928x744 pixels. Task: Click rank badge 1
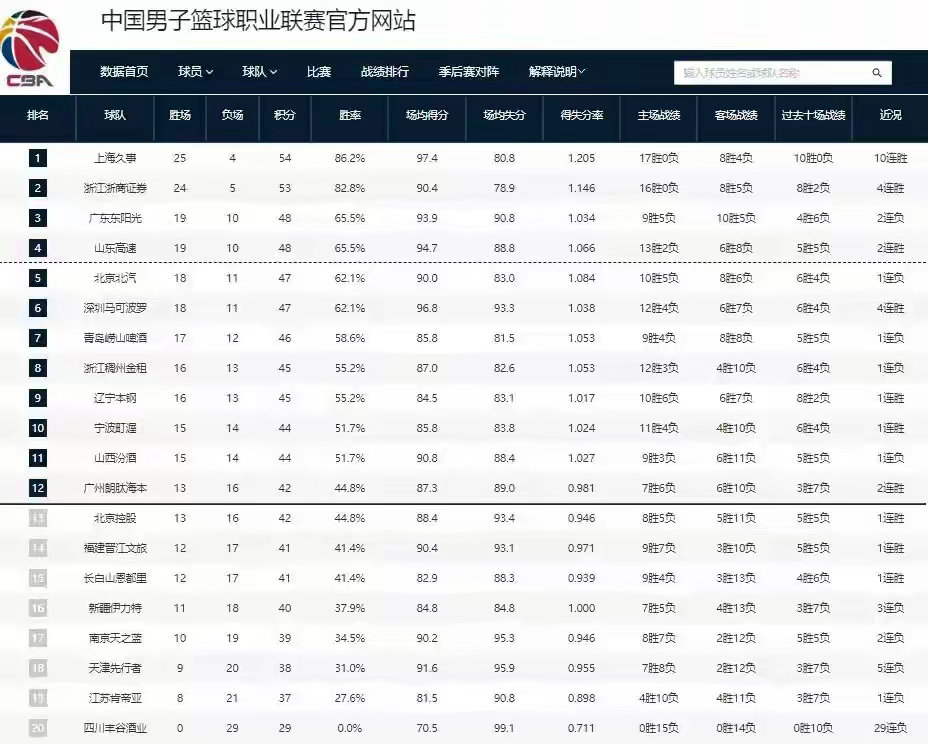click(x=37, y=158)
